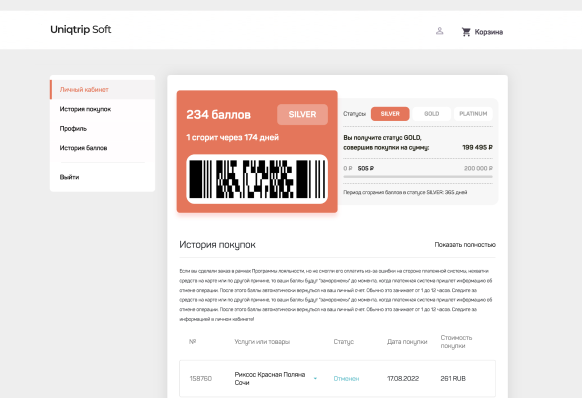The image size is (582, 398).
Task: Open the user profile icon in header
Action: tap(439, 31)
